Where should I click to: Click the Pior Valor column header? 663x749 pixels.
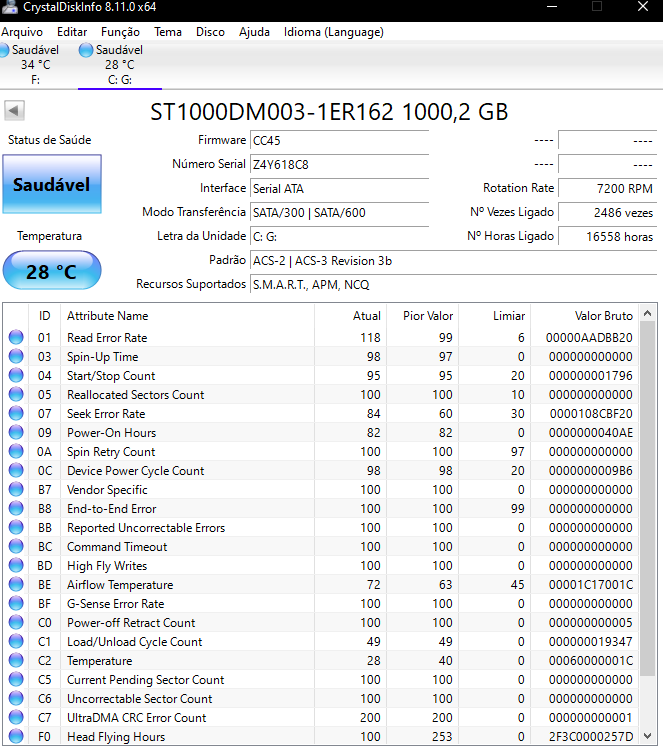(423, 316)
